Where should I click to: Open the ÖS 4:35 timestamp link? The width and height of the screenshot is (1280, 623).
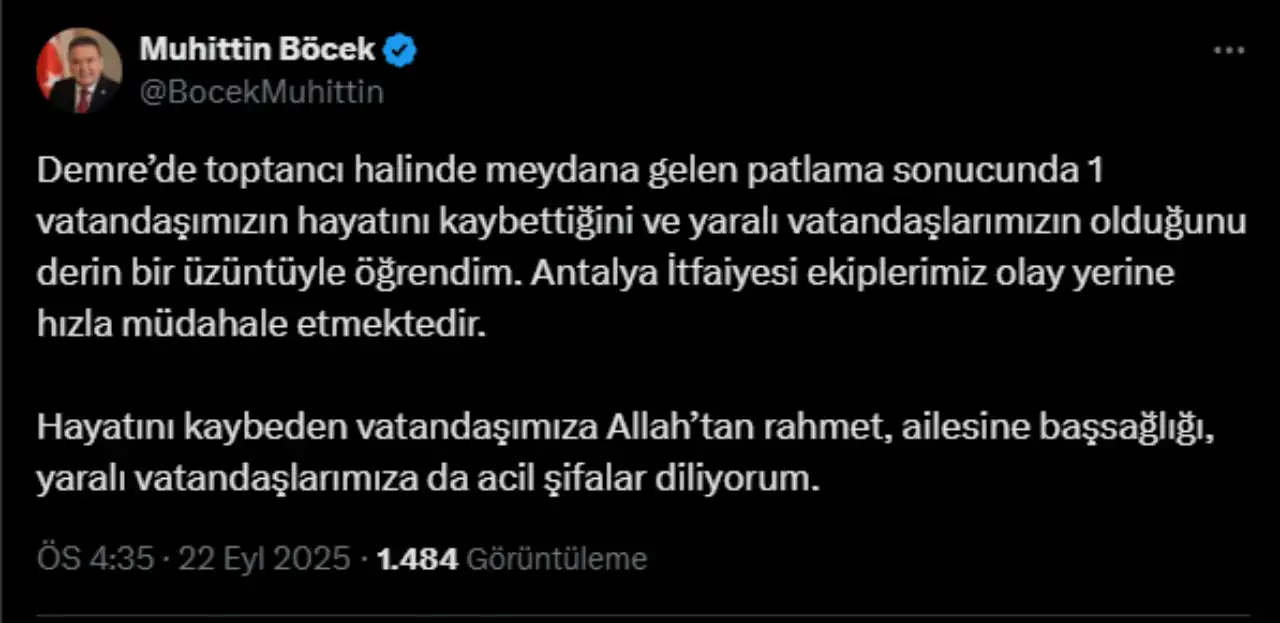pyautogui.click(x=96, y=558)
